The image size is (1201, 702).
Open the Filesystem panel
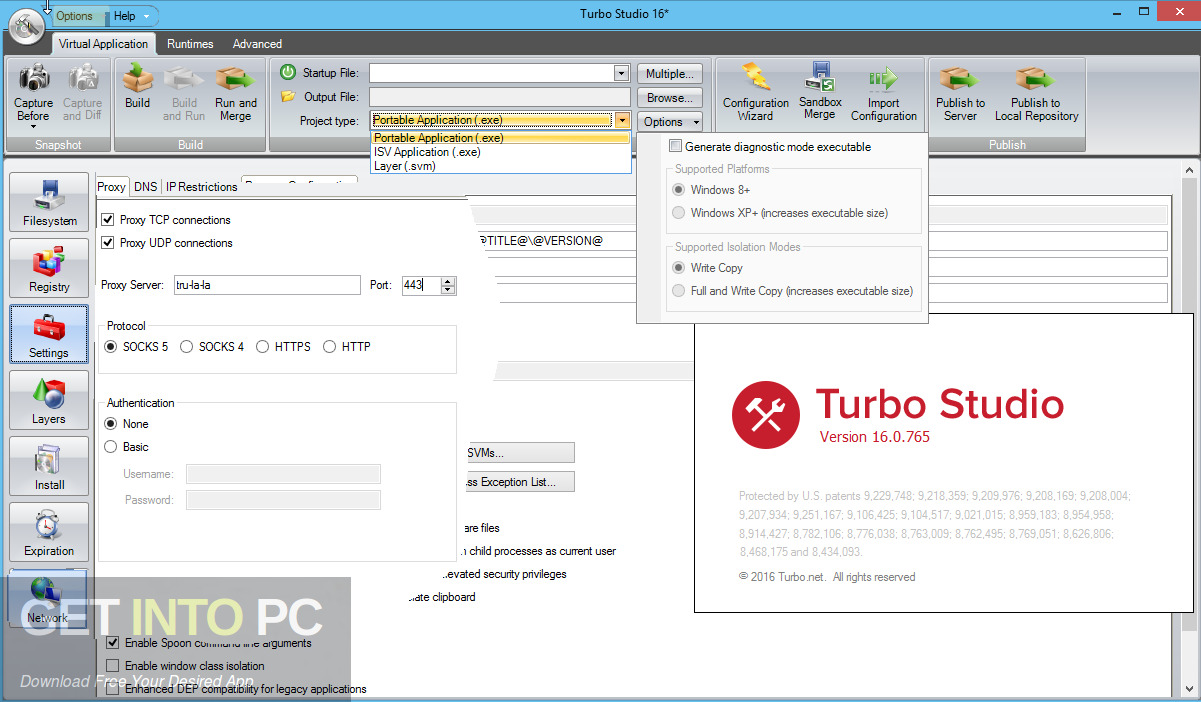coord(49,202)
